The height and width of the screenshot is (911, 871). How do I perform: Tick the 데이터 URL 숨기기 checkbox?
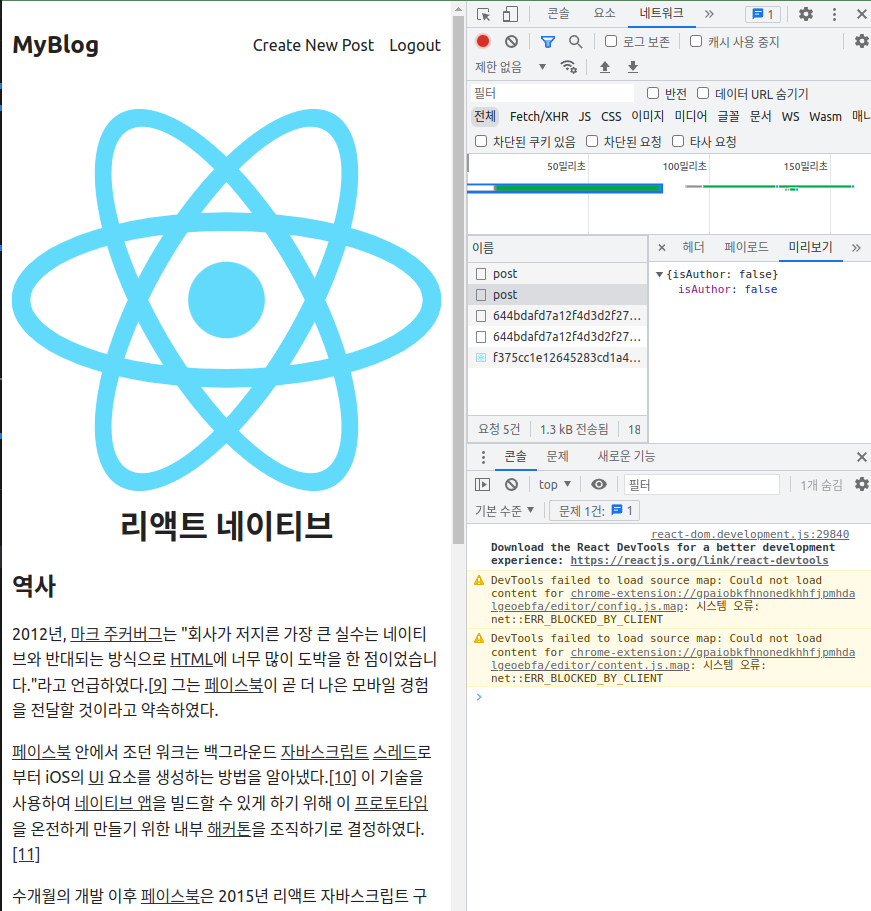(703, 93)
